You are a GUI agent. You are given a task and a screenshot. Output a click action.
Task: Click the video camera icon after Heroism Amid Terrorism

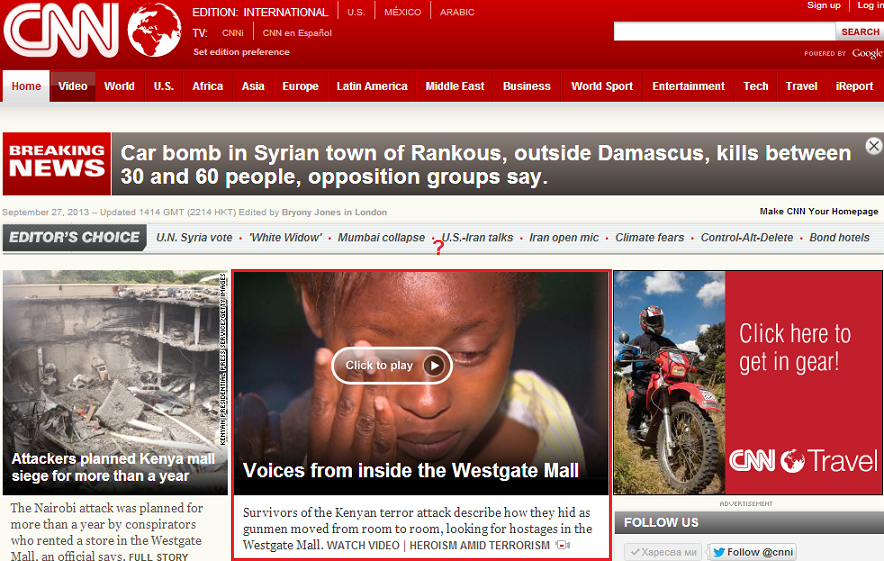pyautogui.click(x=563, y=545)
